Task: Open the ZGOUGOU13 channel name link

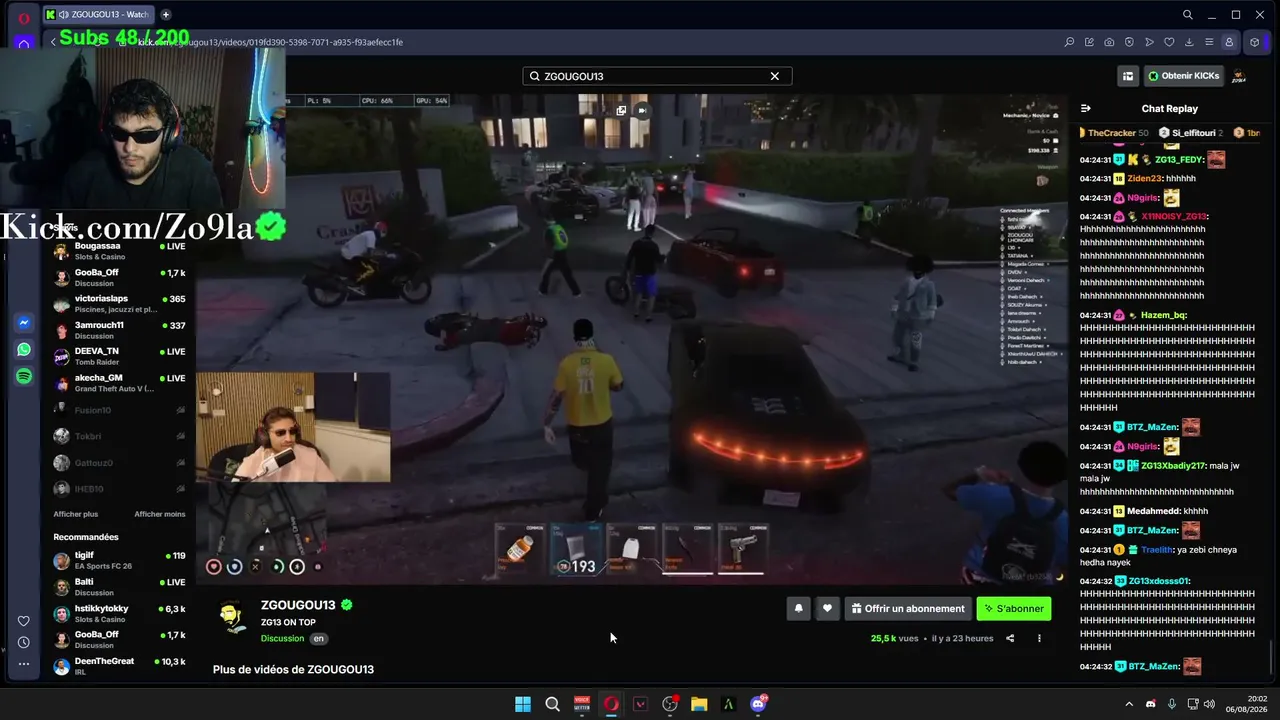Action: coord(298,605)
